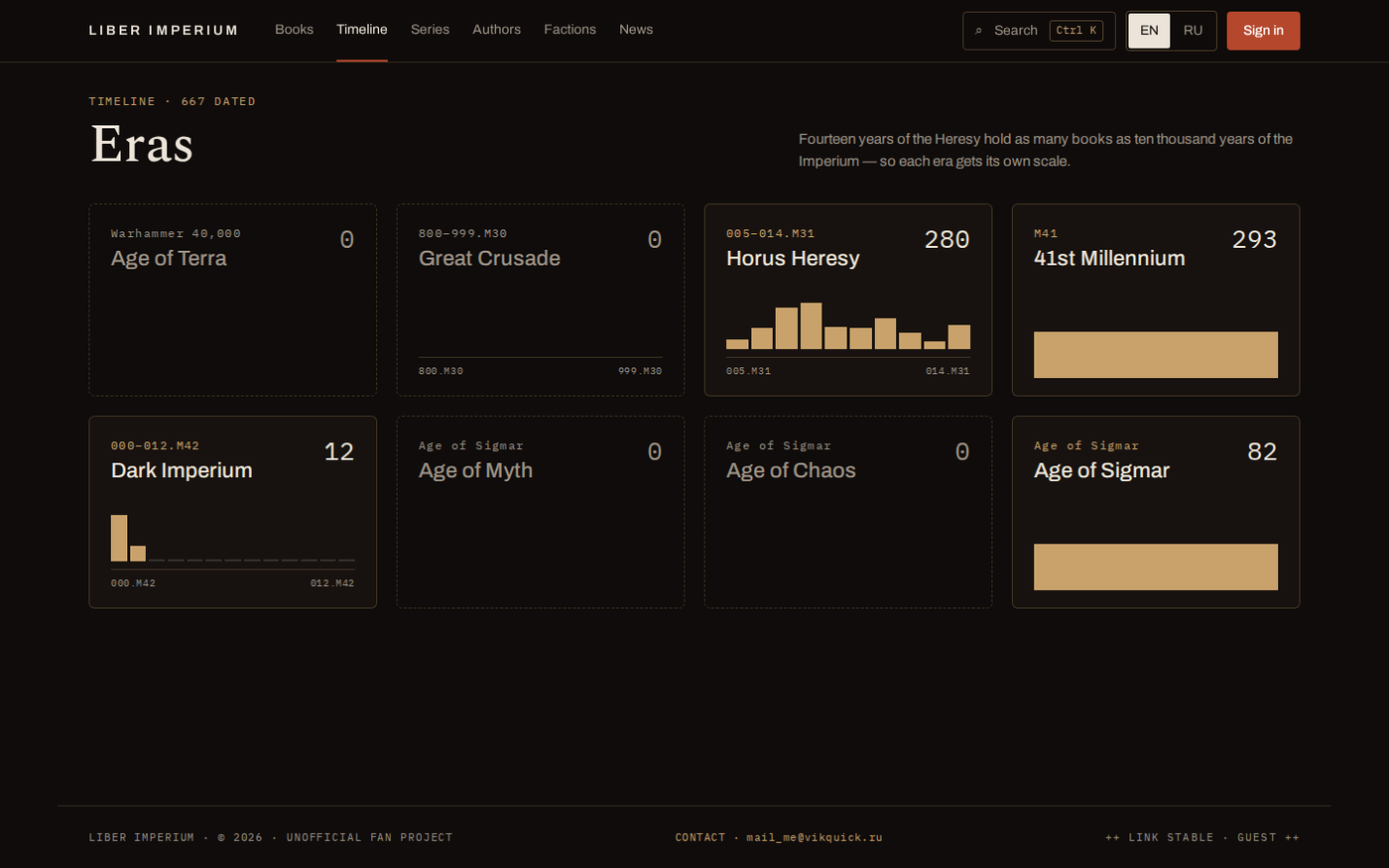Click the 005.M31 axis label
1389x868 pixels.
[x=748, y=371]
